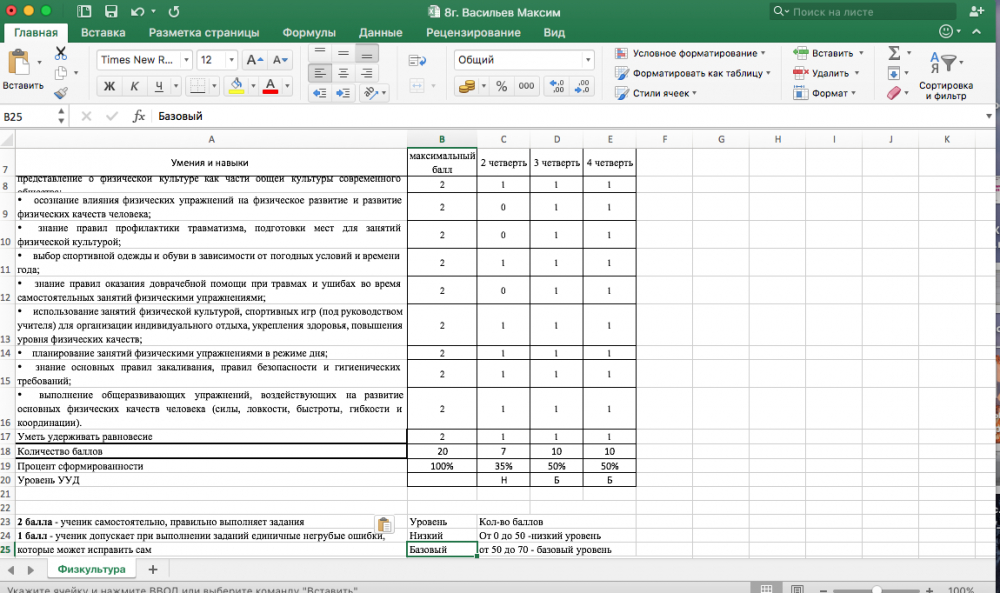Expand Форматировать как таблицу menu
This screenshot has width=1000, height=593.
[693, 73]
